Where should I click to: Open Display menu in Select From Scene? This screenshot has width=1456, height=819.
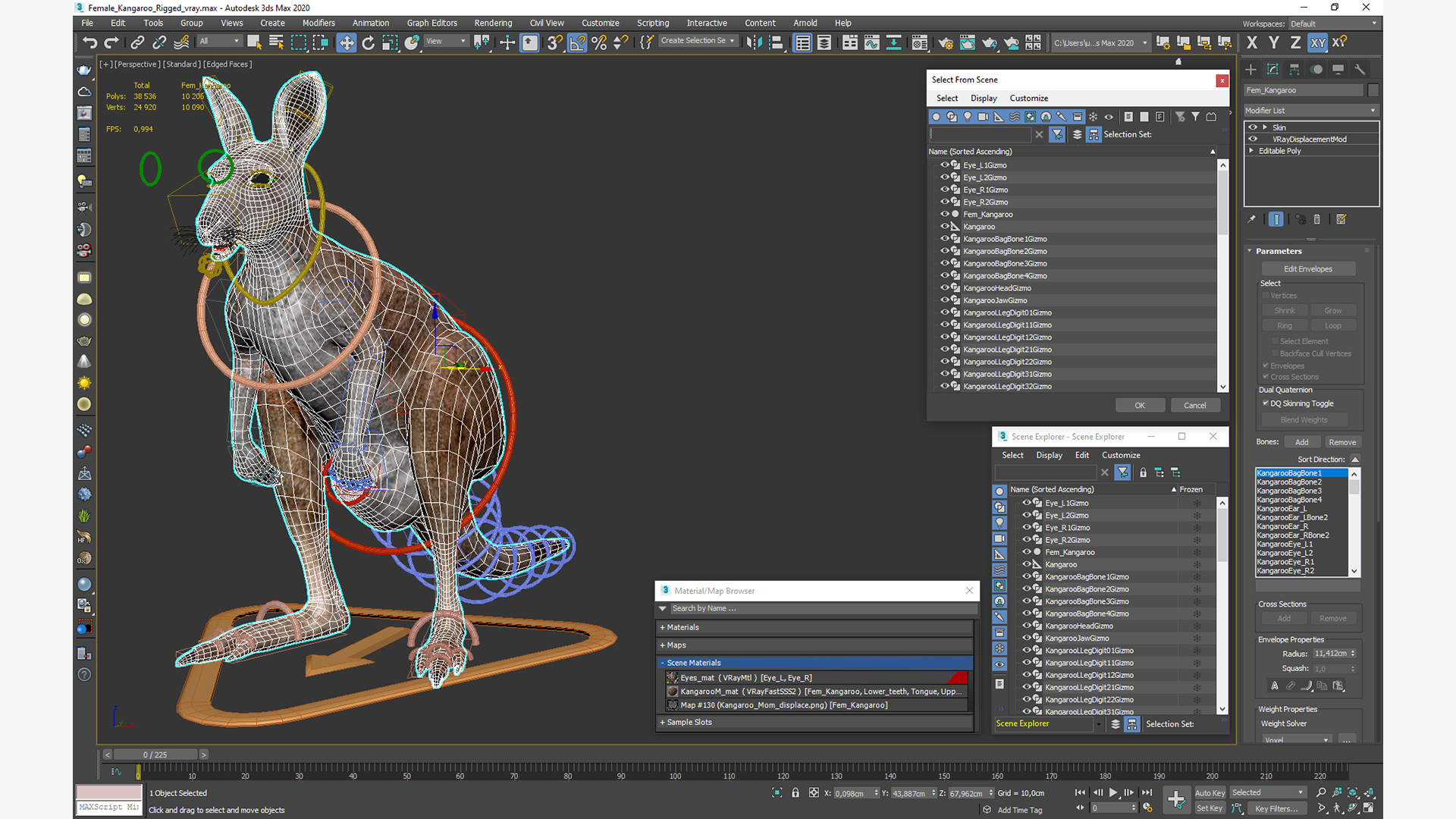tap(984, 98)
